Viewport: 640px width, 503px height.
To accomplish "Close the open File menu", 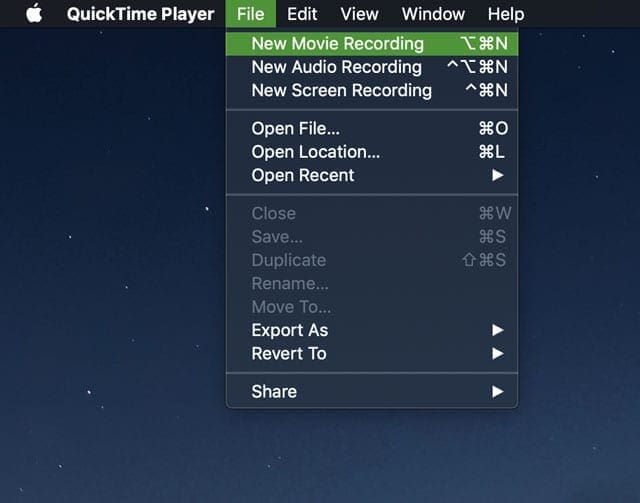I will tap(250, 14).
